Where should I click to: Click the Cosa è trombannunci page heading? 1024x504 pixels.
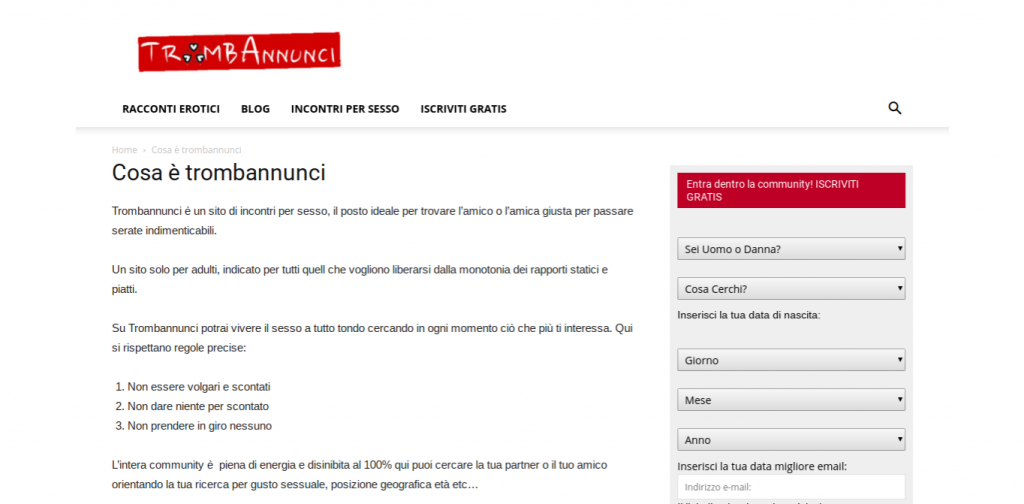tap(219, 173)
